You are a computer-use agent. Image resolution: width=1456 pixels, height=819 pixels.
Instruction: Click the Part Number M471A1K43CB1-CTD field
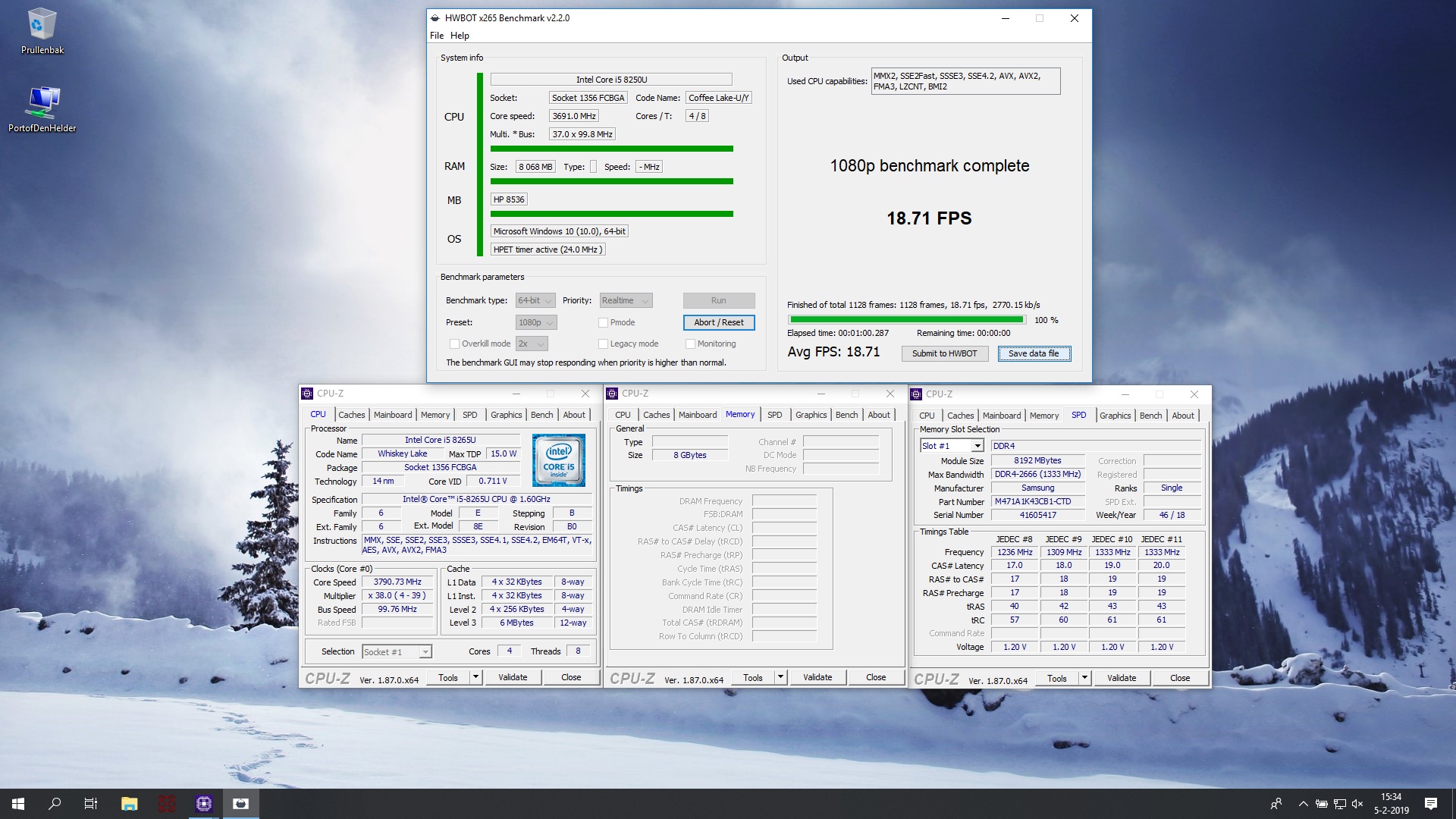(1037, 501)
